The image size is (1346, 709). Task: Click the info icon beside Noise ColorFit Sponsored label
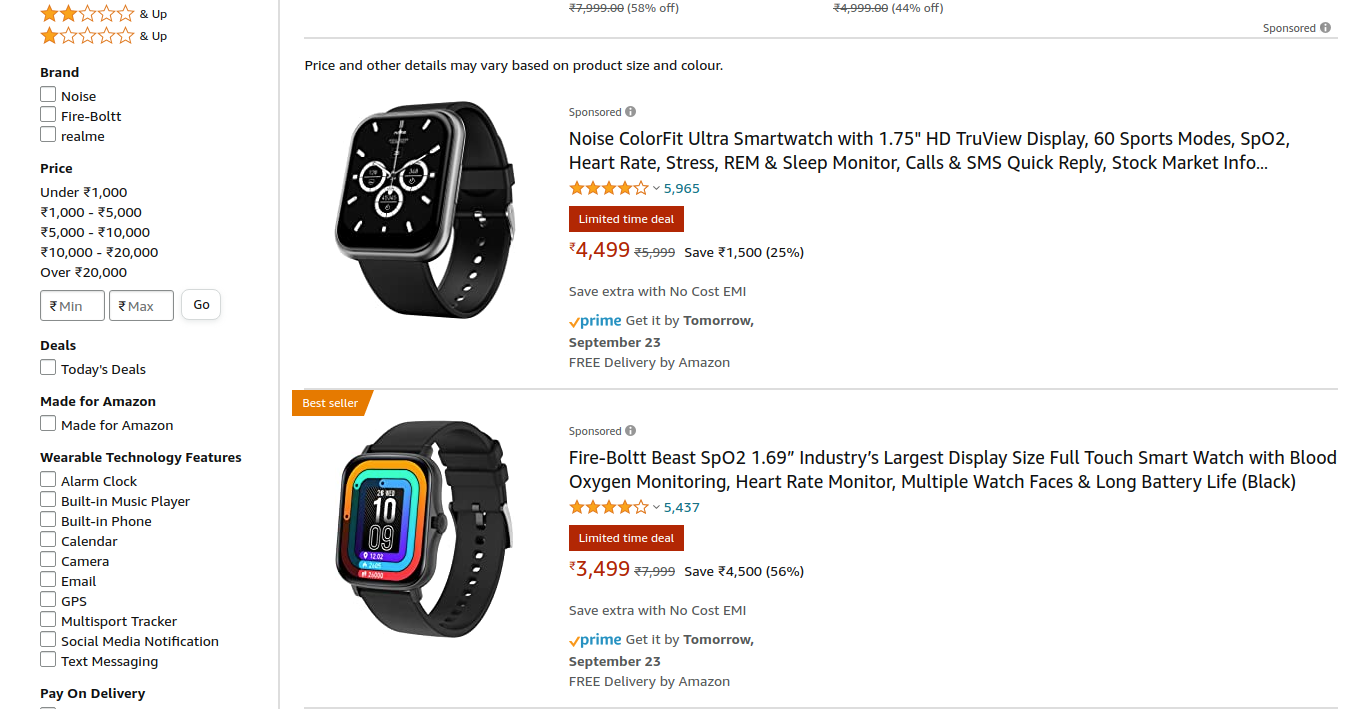click(631, 112)
